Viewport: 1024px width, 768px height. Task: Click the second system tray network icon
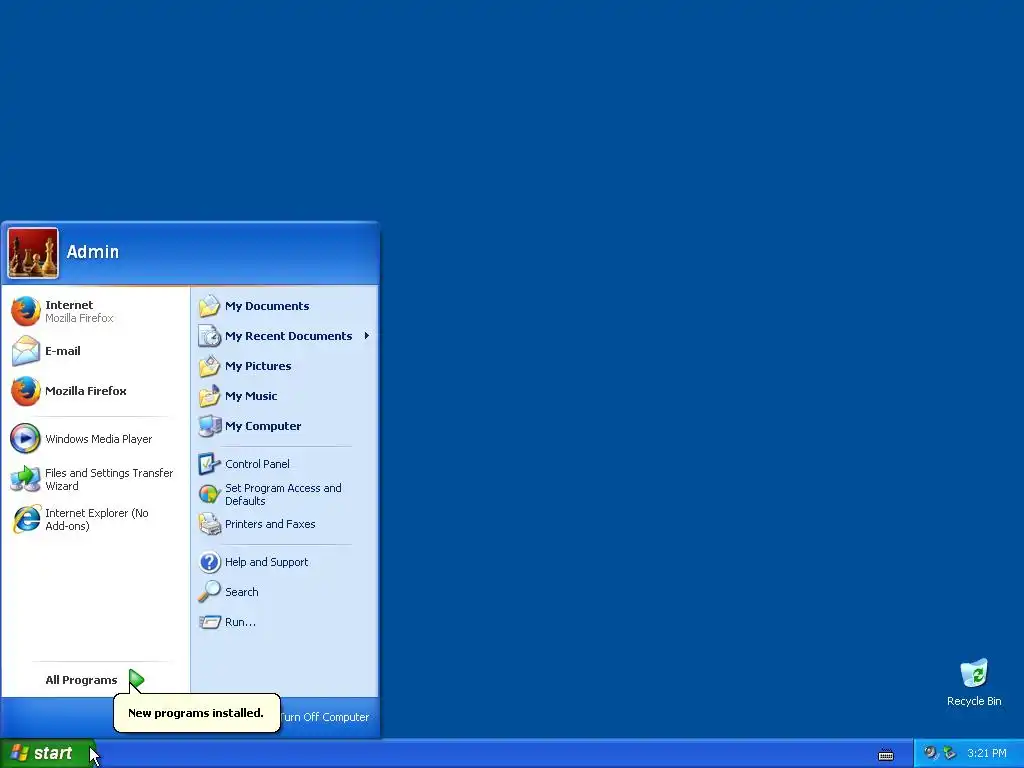point(950,753)
